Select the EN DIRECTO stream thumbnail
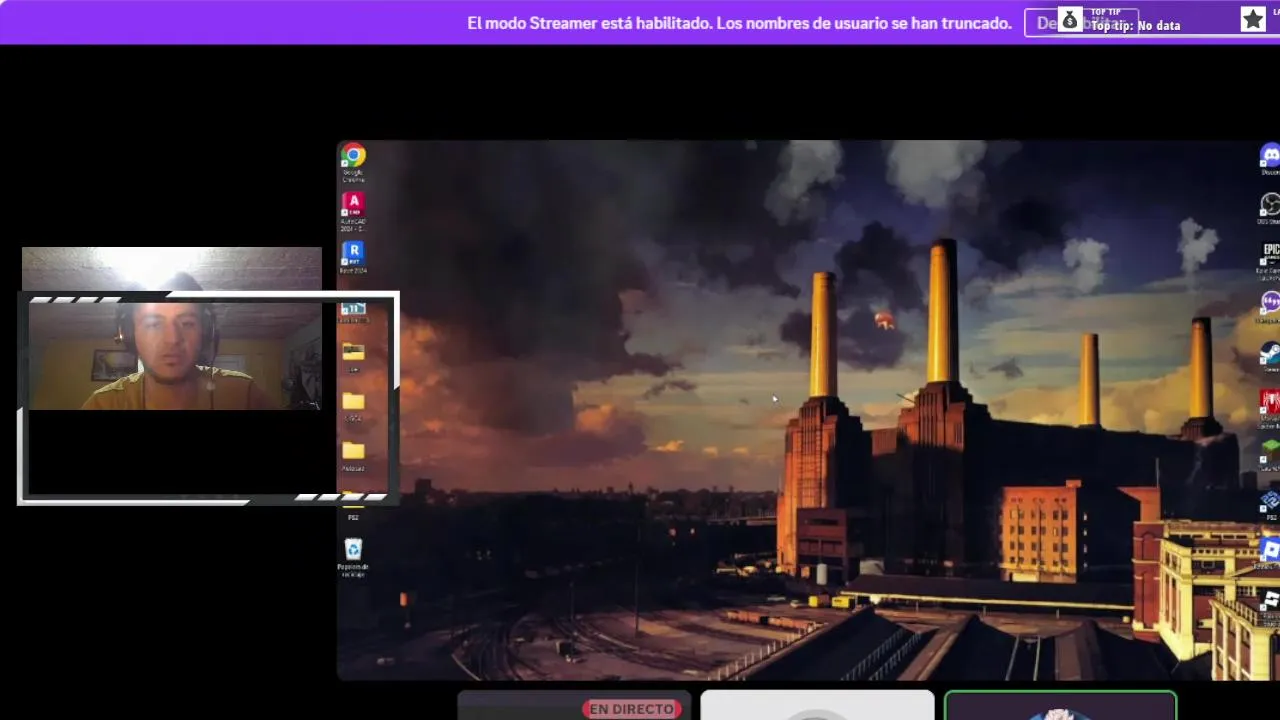1280x720 pixels. 574,705
